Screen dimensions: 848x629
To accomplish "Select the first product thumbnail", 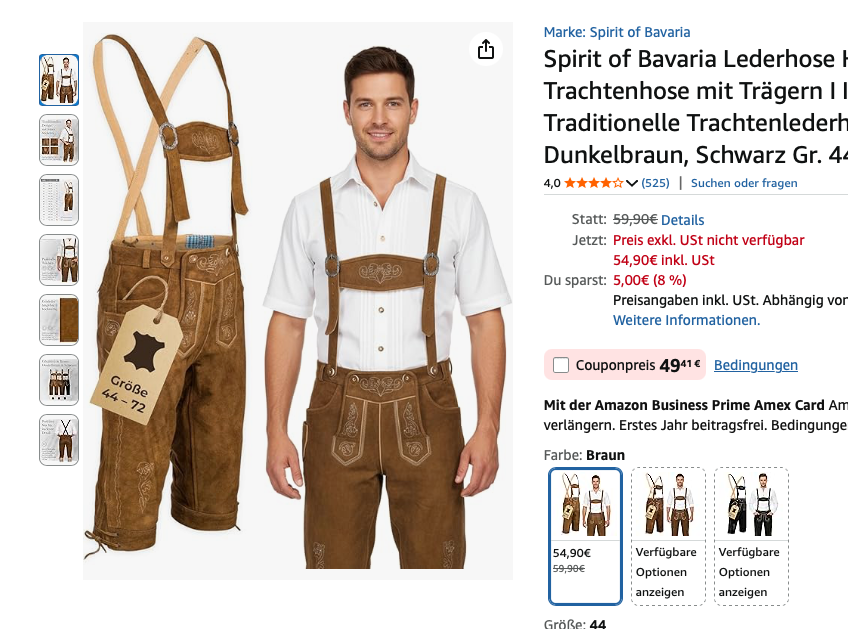I will click(59, 80).
